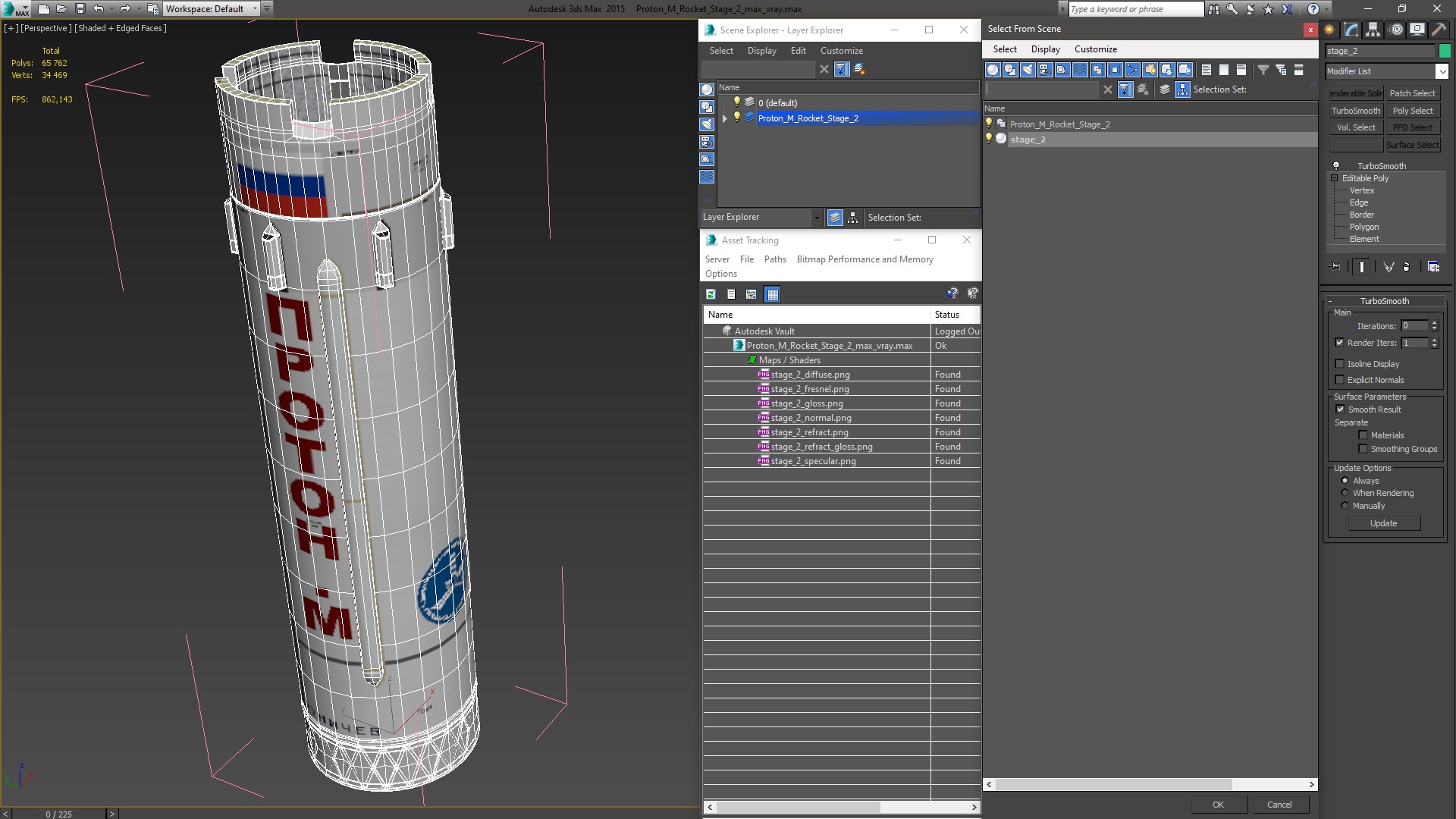The height and width of the screenshot is (819, 1456).
Task: Switch to Modify panel icon
Action: tap(1351, 30)
